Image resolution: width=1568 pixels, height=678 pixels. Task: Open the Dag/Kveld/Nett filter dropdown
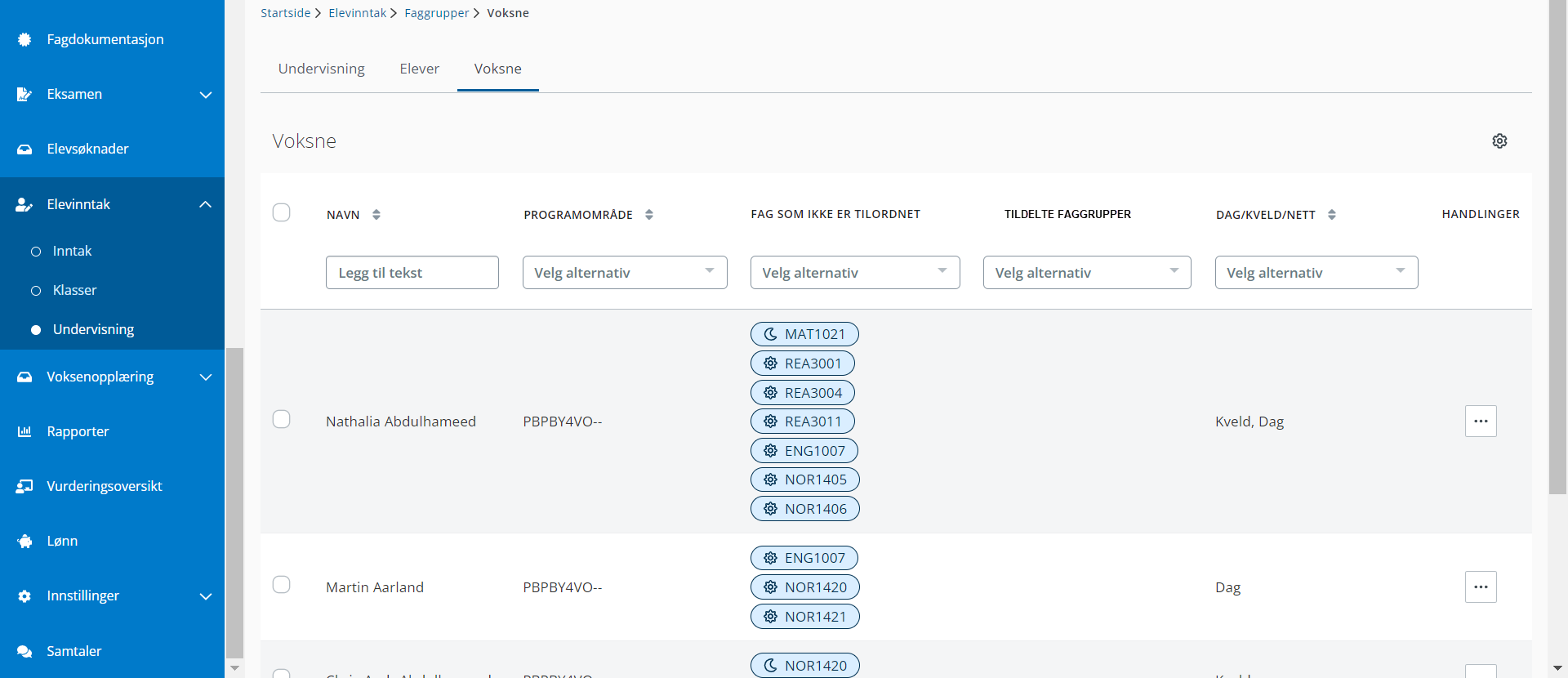(x=1316, y=272)
